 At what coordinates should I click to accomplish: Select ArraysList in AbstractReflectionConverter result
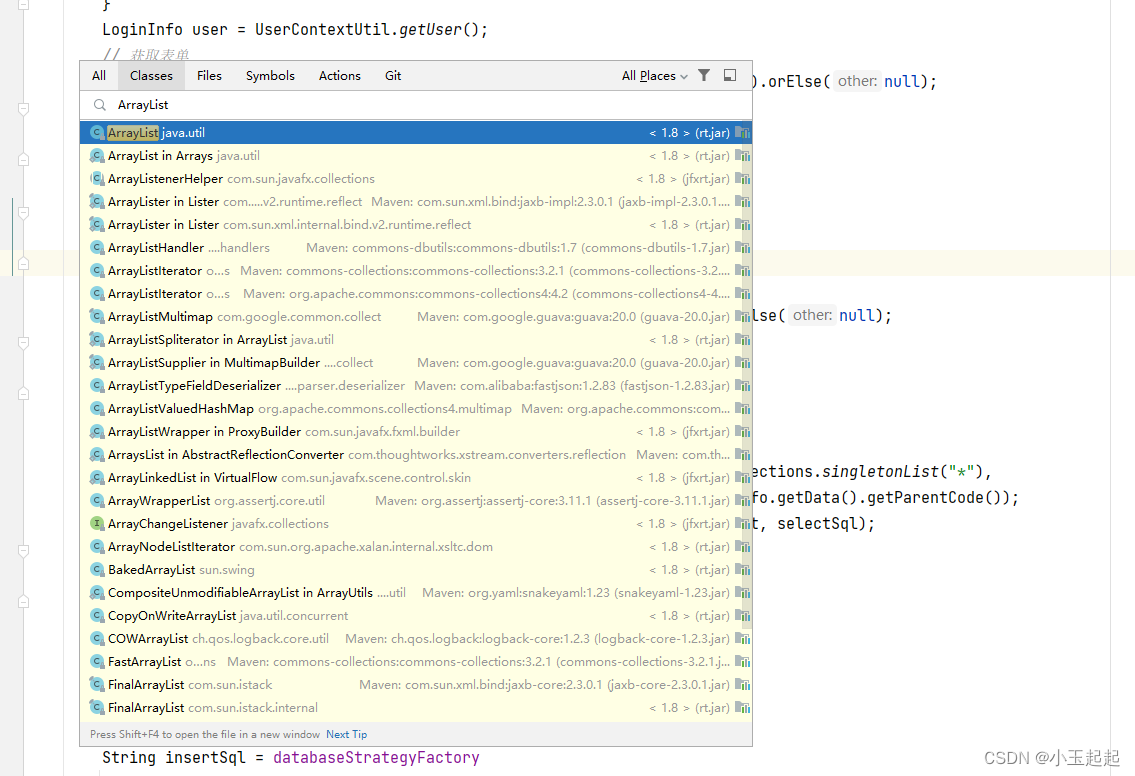click(x=416, y=455)
